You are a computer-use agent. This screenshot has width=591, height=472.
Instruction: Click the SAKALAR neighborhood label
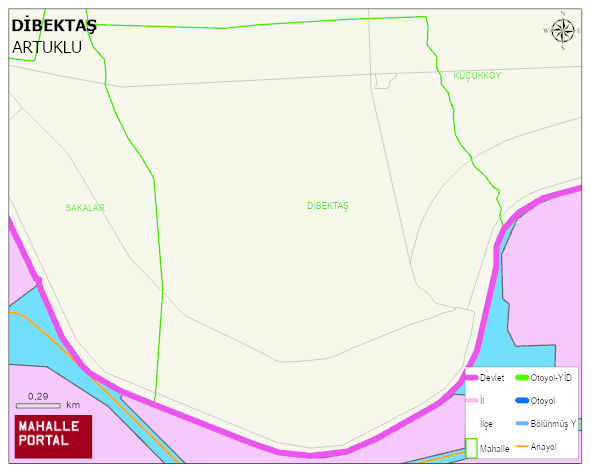(x=85, y=208)
